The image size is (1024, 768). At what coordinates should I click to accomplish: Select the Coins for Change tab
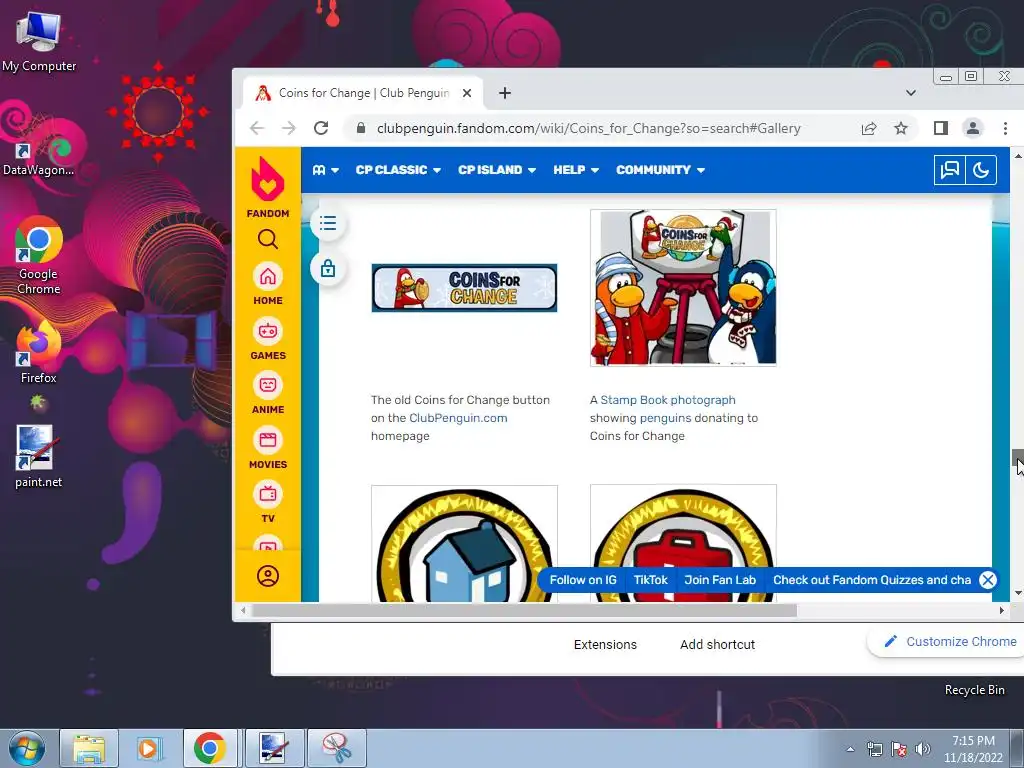pos(363,93)
